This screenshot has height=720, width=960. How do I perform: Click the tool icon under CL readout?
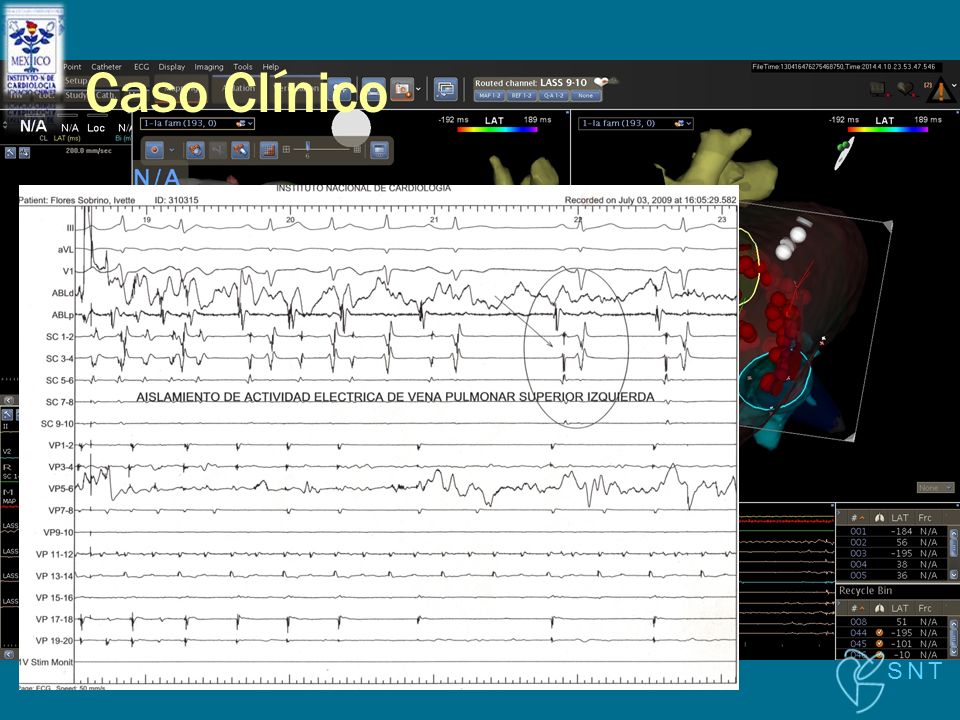tap(10, 153)
